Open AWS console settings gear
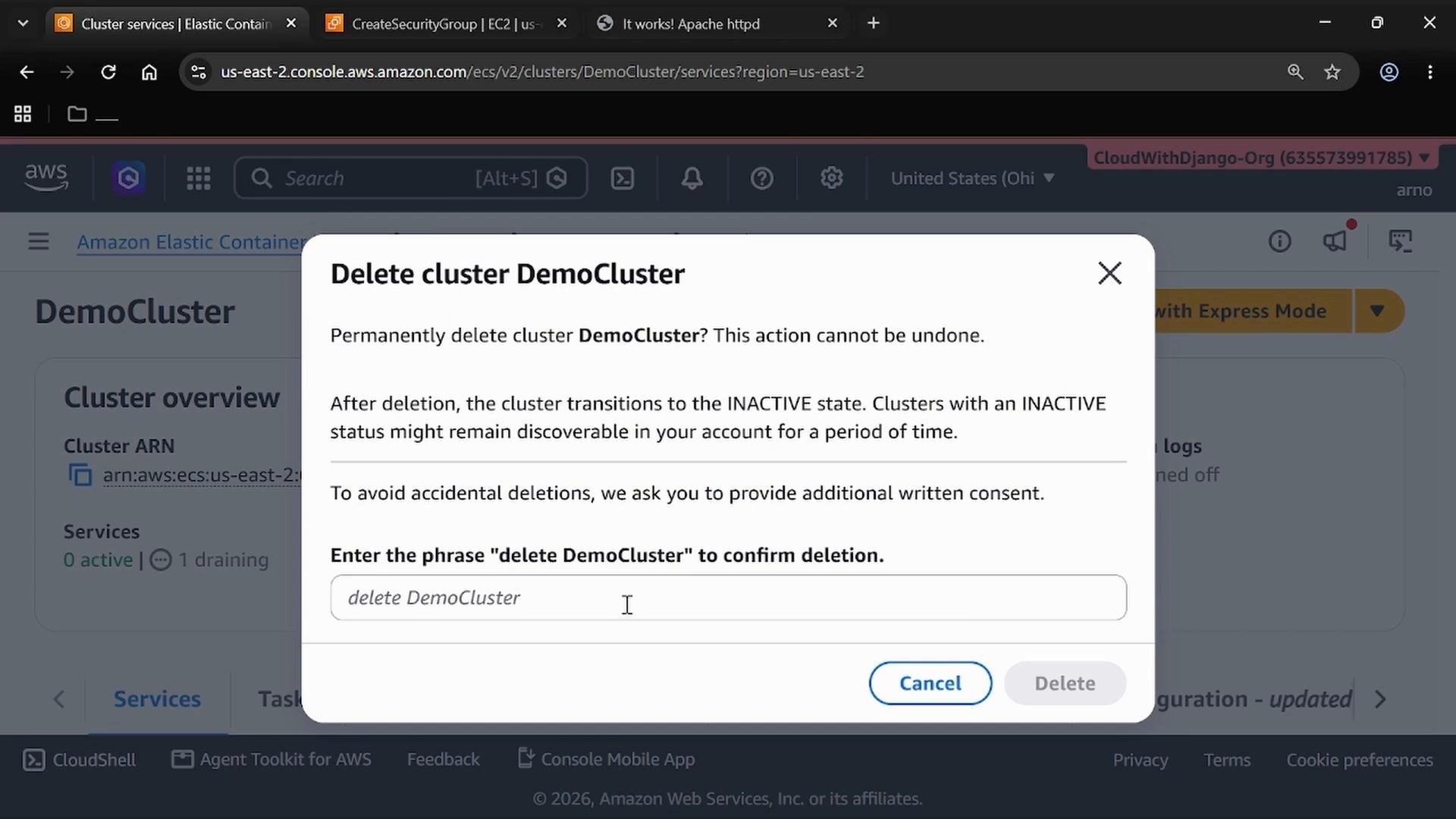The image size is (1456, 819). pos(831,178)
